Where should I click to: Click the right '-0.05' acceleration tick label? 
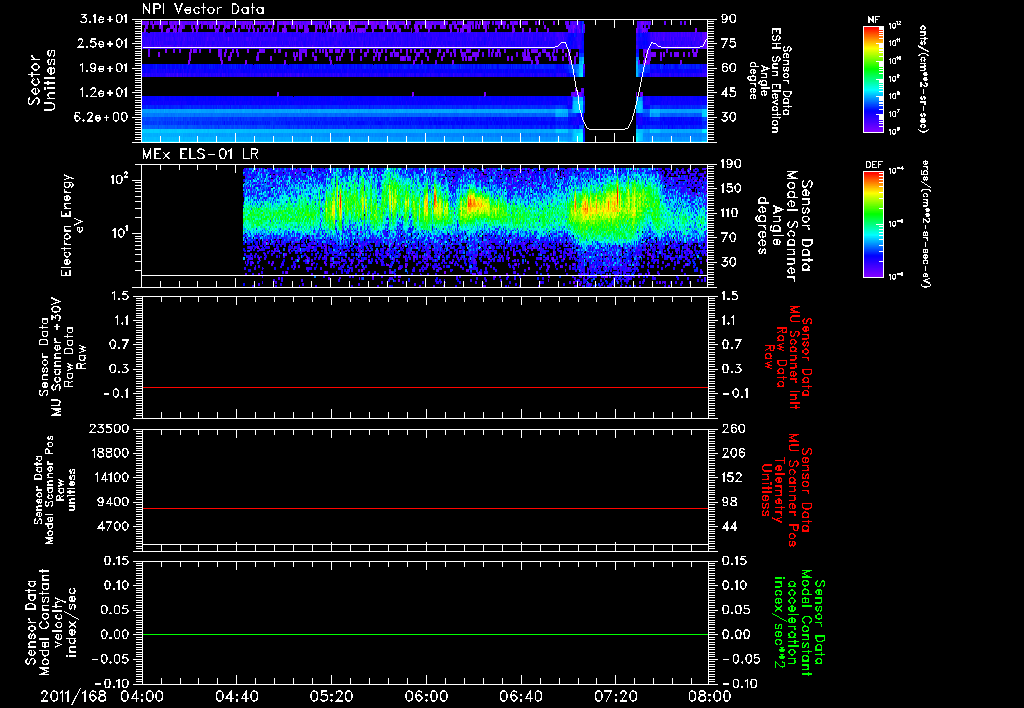pyautogui.click(x=741, y=659)
